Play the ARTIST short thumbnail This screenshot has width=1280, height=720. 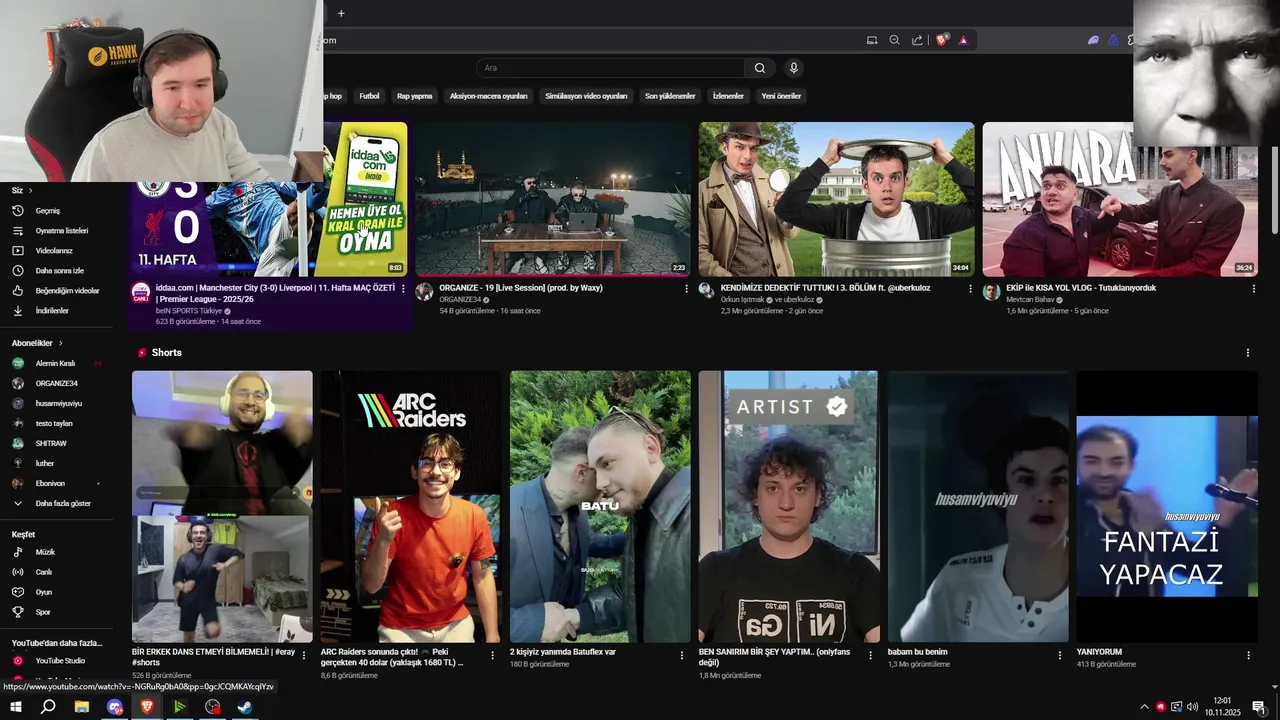[x=789, y=507]
